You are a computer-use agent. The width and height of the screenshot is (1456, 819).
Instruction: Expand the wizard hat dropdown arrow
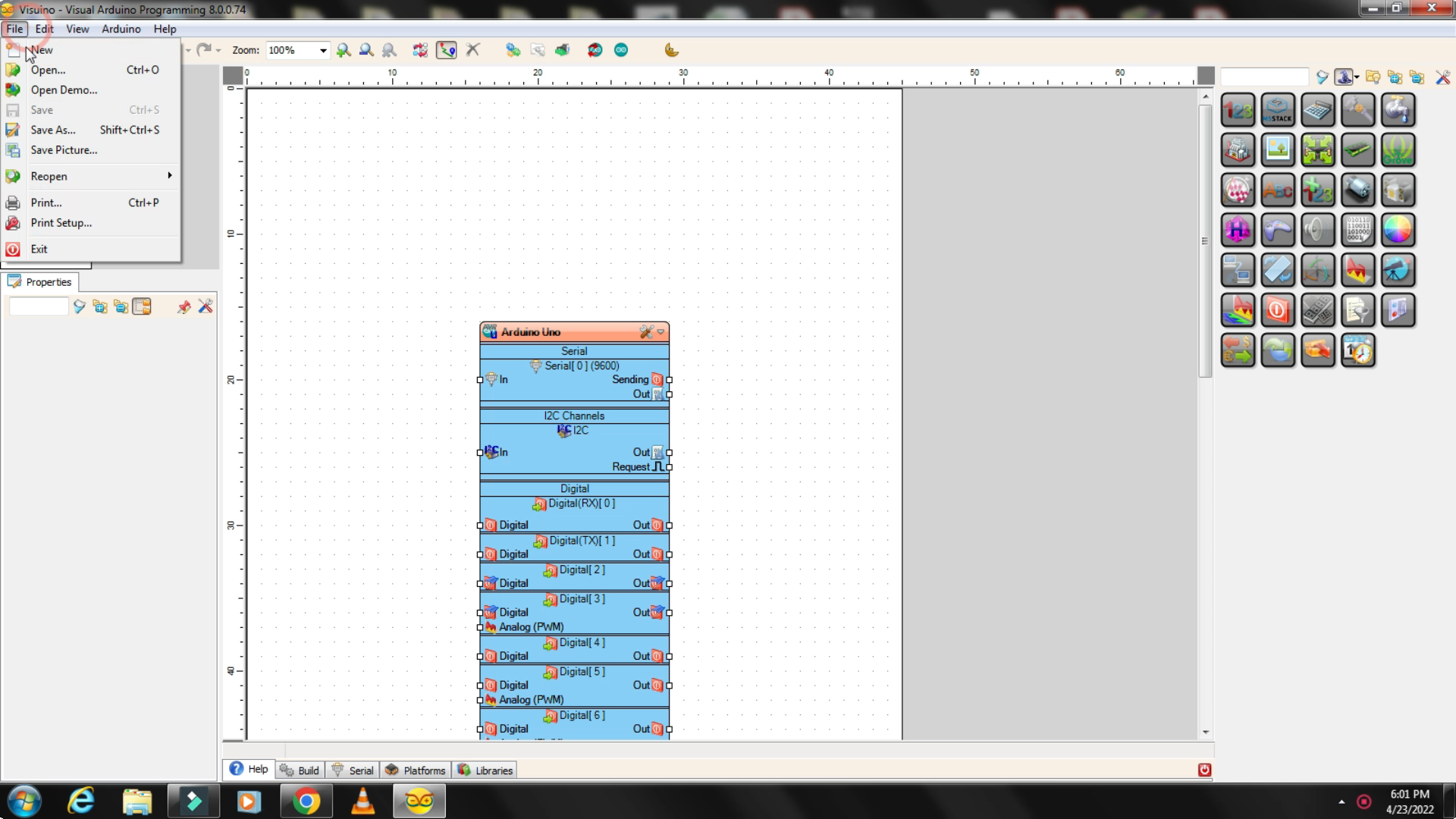point(1357,77)
